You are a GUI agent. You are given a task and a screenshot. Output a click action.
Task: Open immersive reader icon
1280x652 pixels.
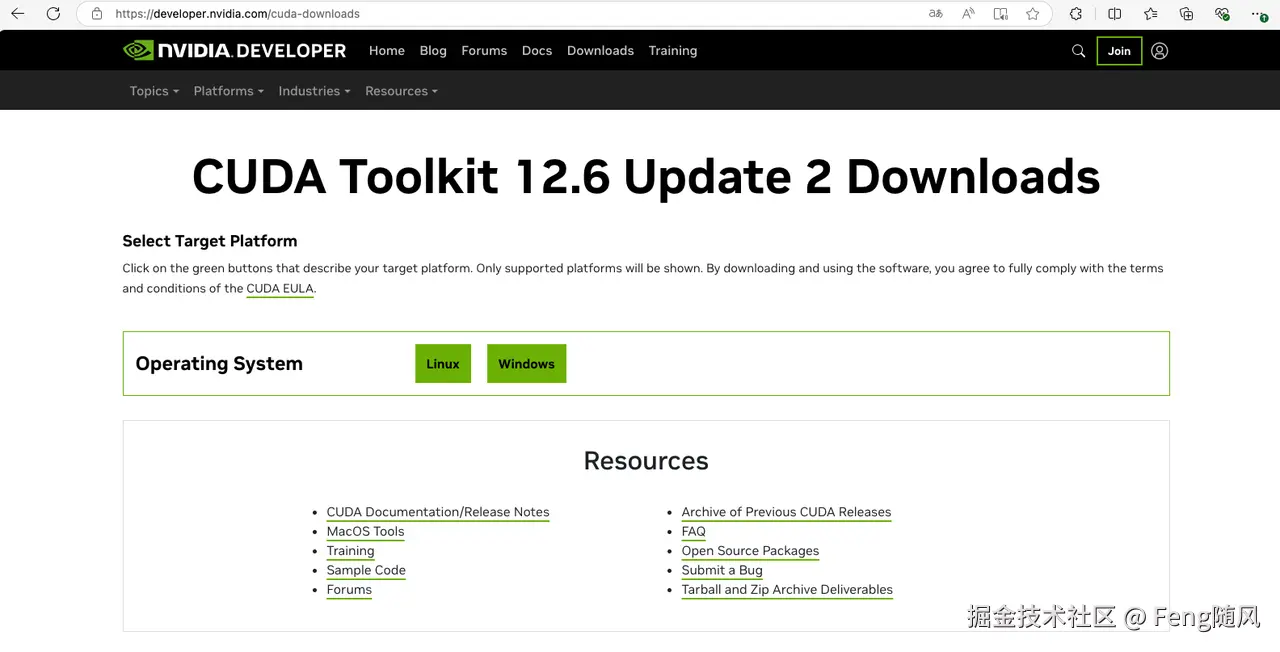(x=1000, y=14)
